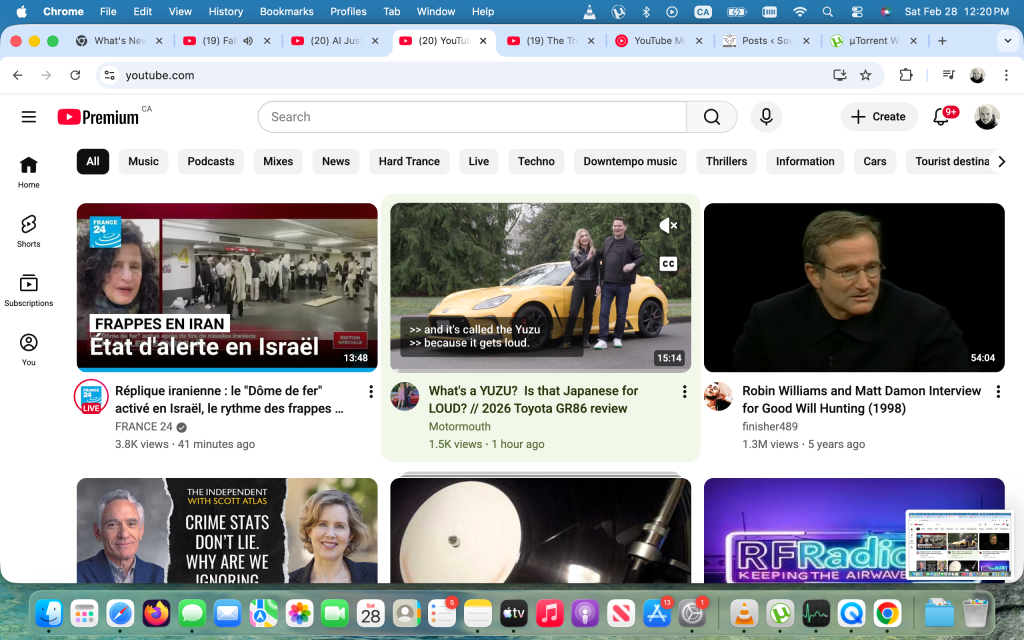Open the notifications bell

pyautogui.click(x=941, y=117)
